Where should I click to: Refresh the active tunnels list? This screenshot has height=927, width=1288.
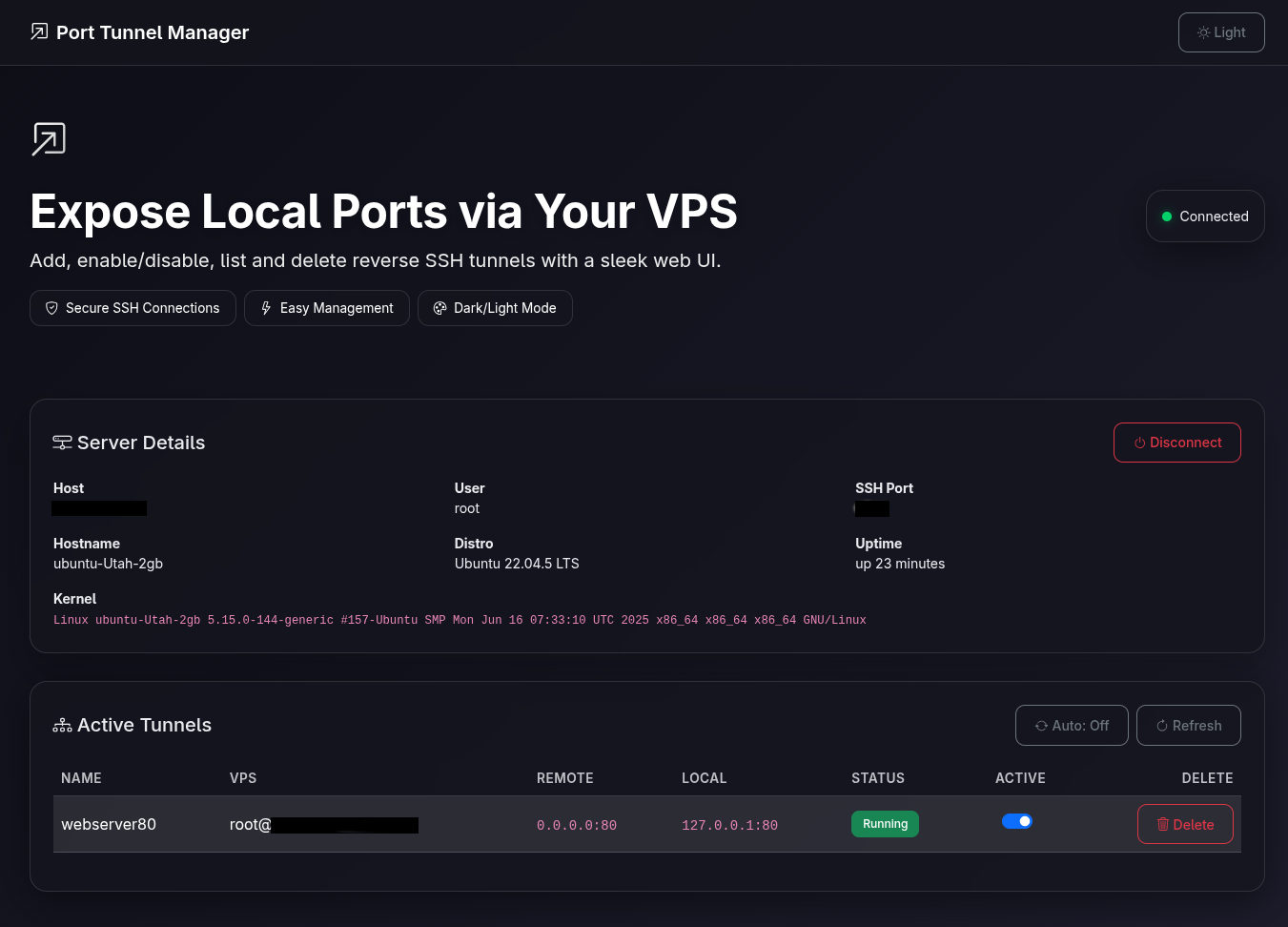[x=1188, y=726]
